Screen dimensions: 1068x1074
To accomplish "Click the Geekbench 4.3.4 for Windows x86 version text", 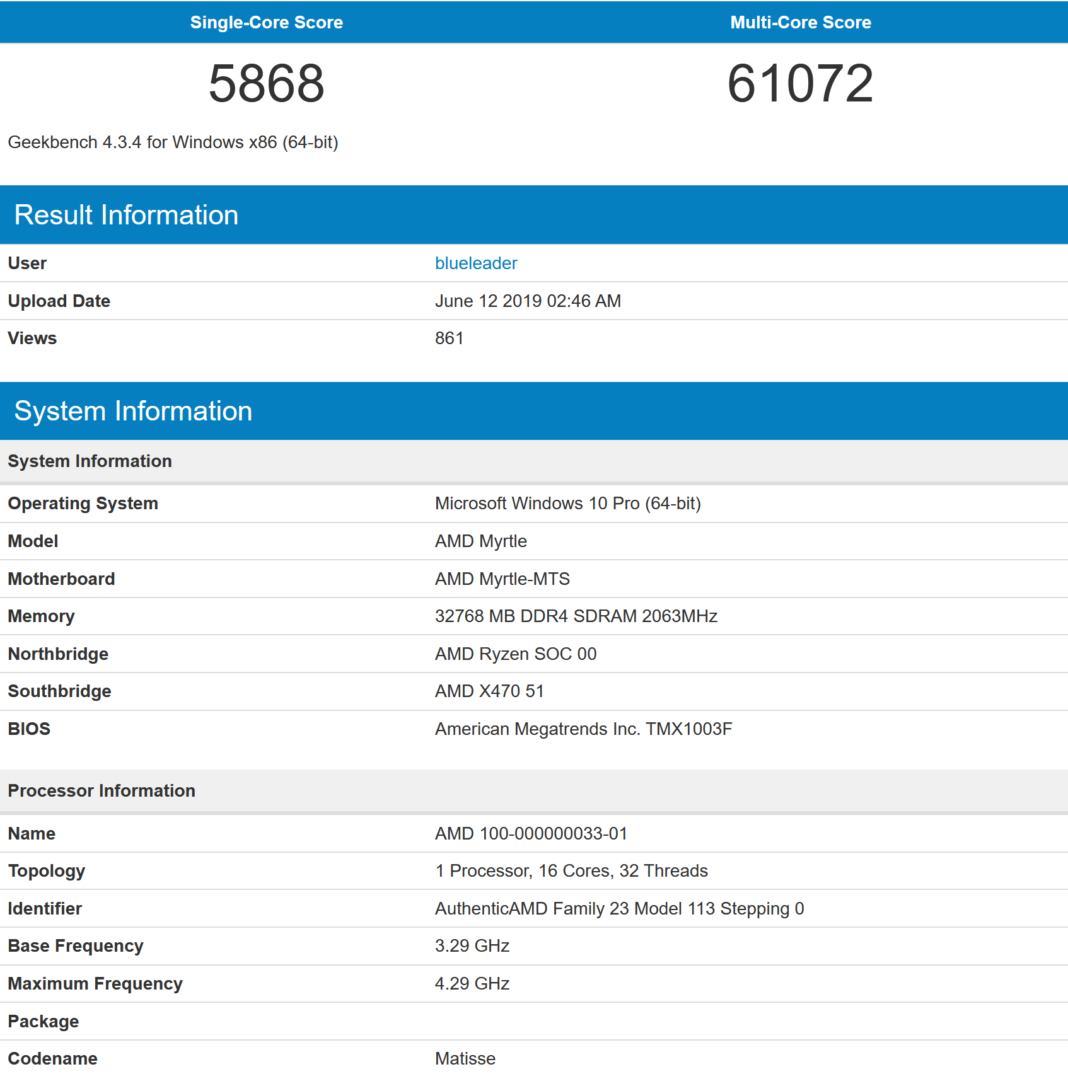I will pos(173,142).
